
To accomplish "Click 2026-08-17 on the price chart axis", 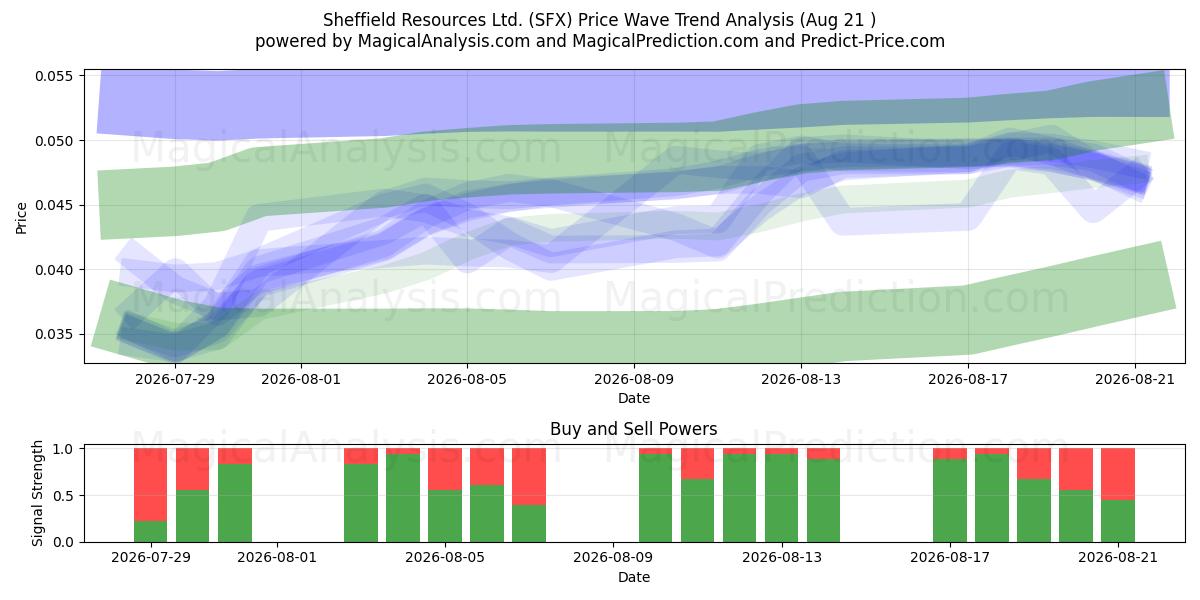I will click(968, 380).
